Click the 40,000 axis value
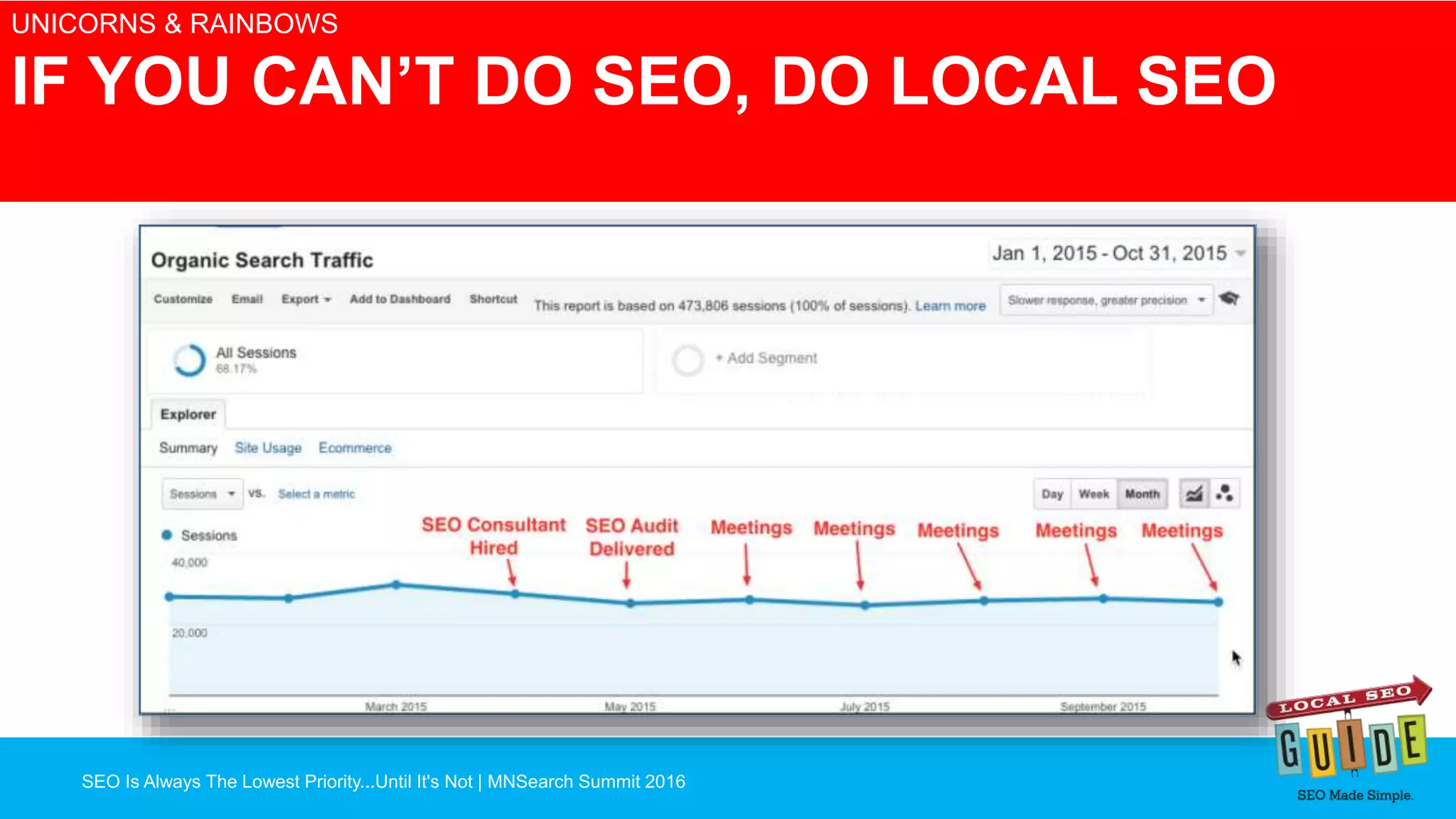 point(190,562)
